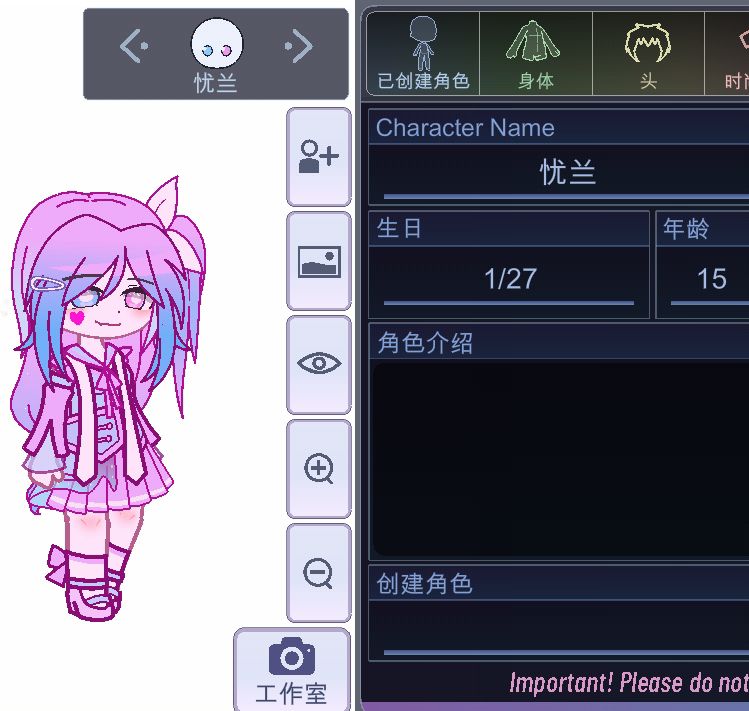Click the 创建角色 creator input field
This screenshot has height=711, width=749.
pyautogui.click(x=559, y=630)
